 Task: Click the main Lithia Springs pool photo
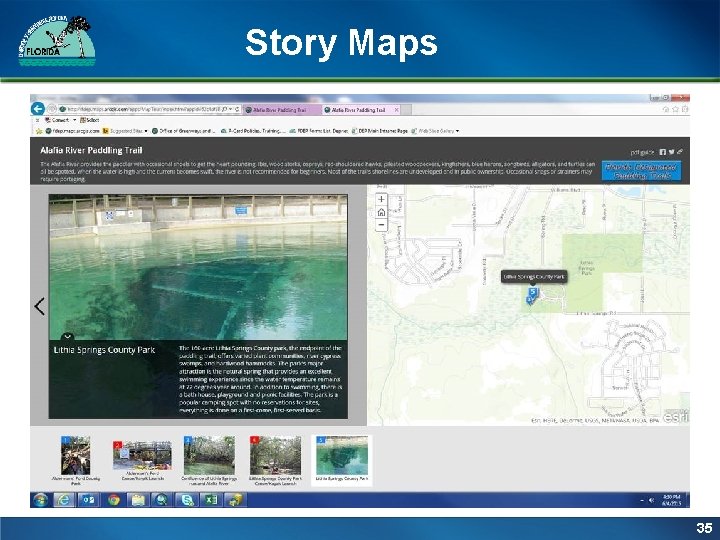[198, 267]
